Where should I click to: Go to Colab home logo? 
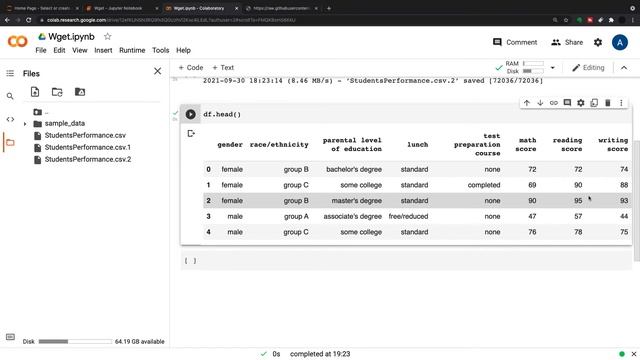[18, 42]
